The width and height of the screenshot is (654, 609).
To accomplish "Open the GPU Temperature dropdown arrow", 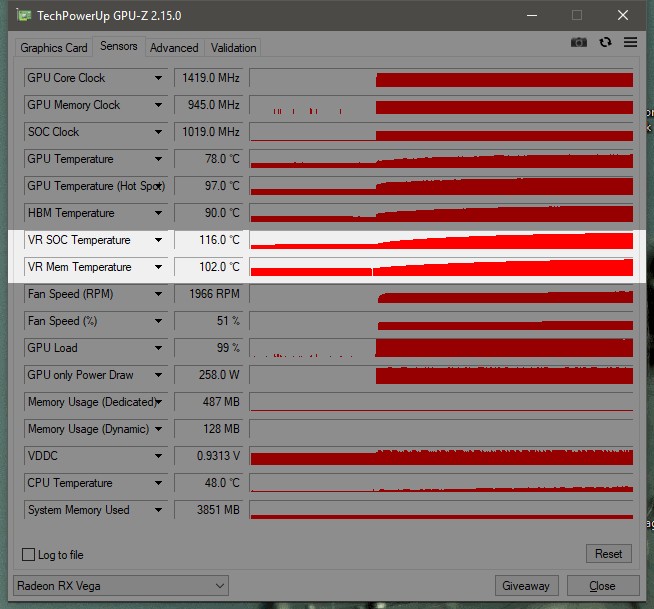I will point(158,159).
